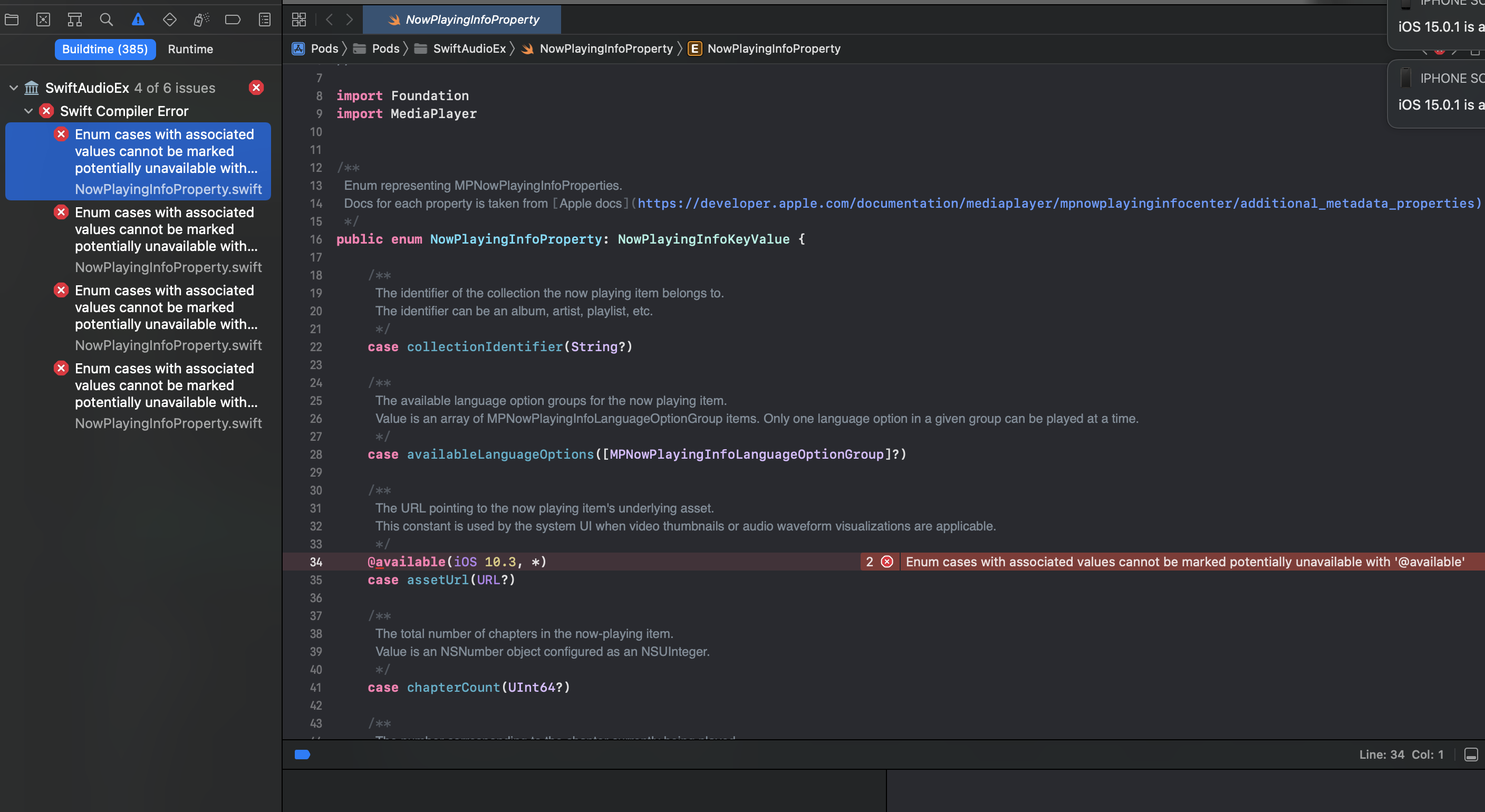This screenshot has height=812, width=1485.
Task: Open the Debug navigator icon
Action: (x=201, y=19)
